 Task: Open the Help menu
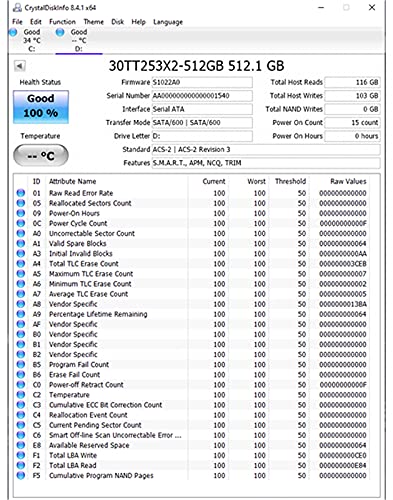point(138,22)
